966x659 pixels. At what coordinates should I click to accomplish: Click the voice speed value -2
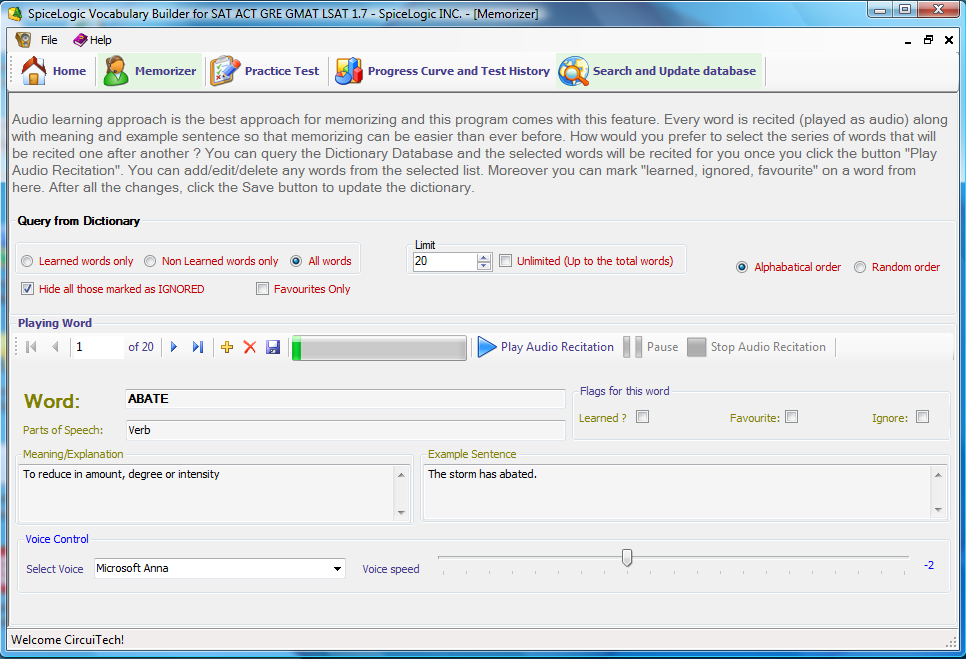coord(929,565)
